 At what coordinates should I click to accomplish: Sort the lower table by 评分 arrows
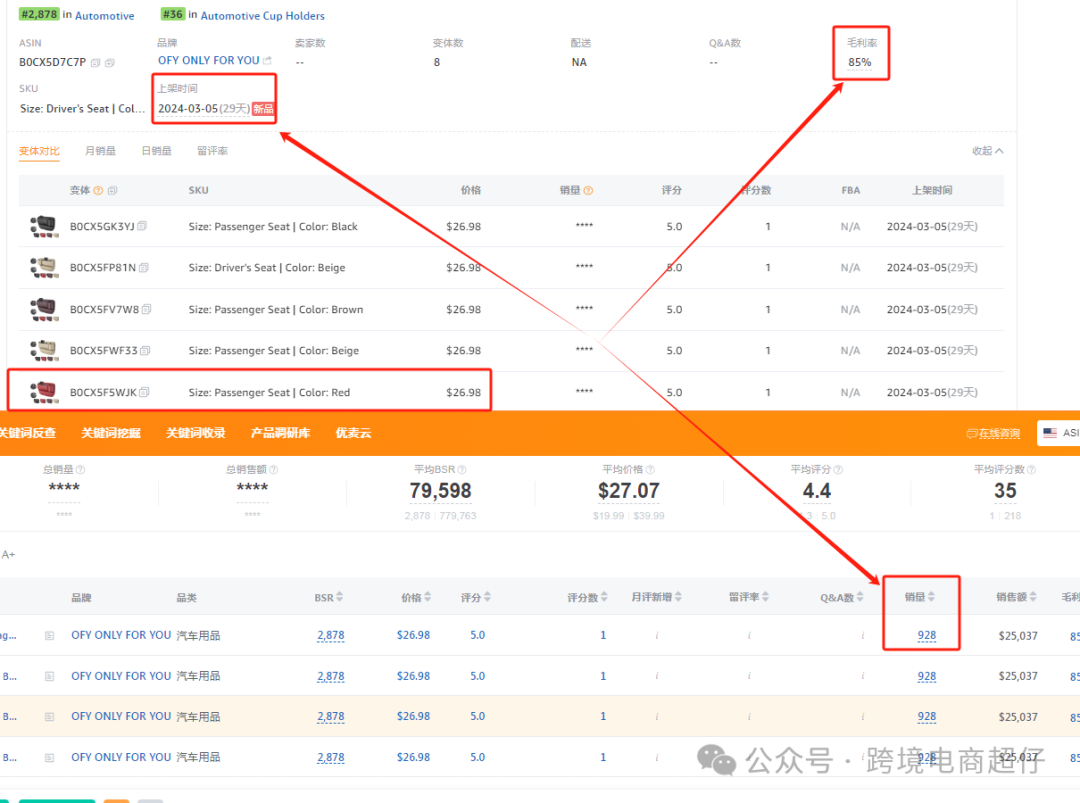(488, 597)
